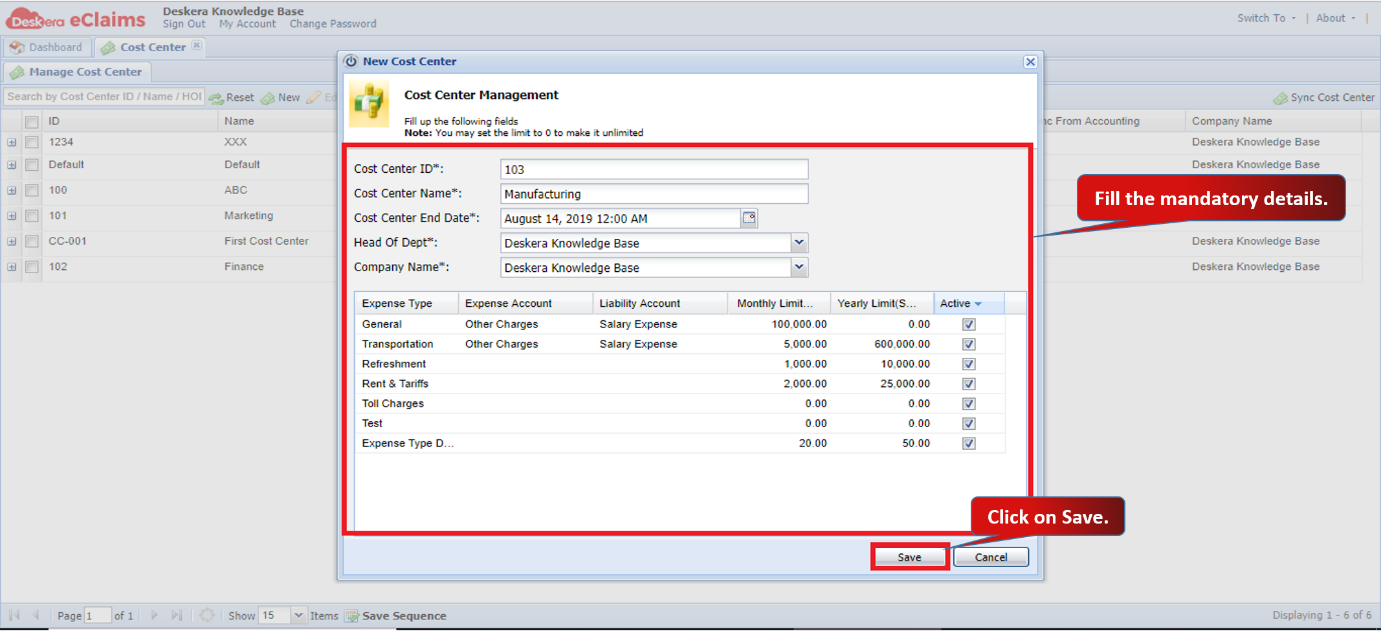Click the Sign Out link

(184, 24)
